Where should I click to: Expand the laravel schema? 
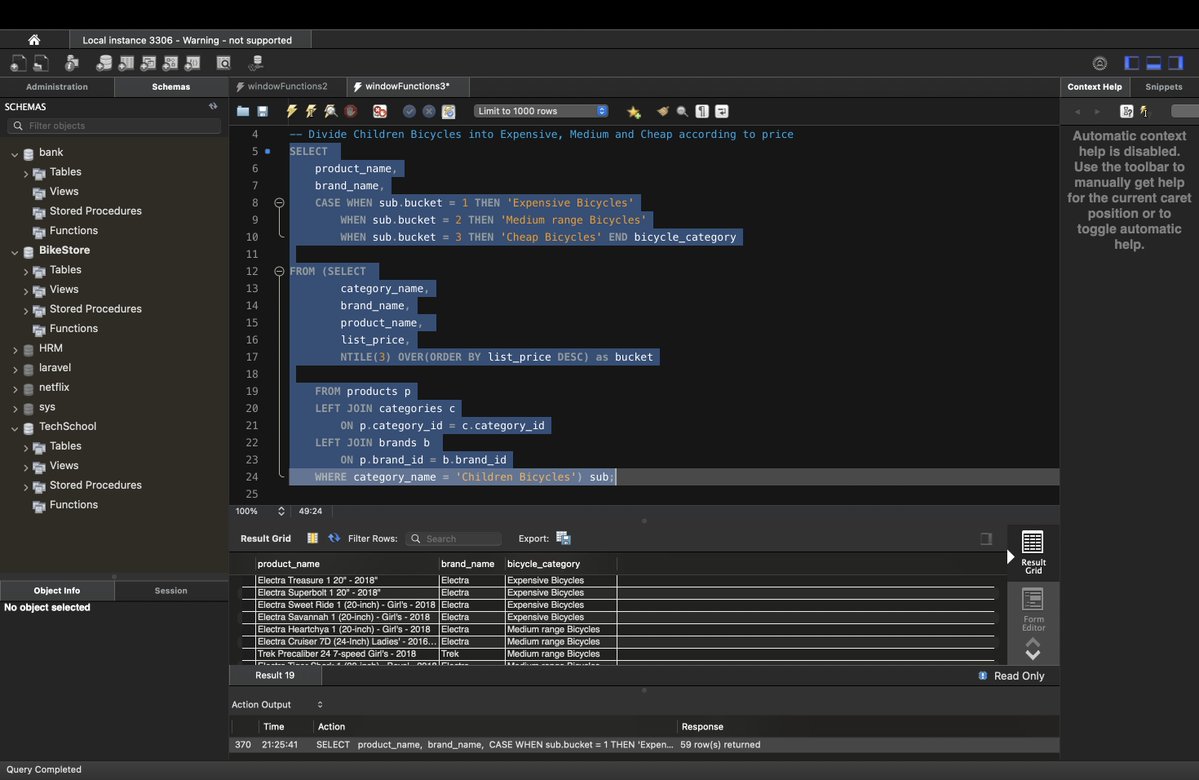click(15, 369)
